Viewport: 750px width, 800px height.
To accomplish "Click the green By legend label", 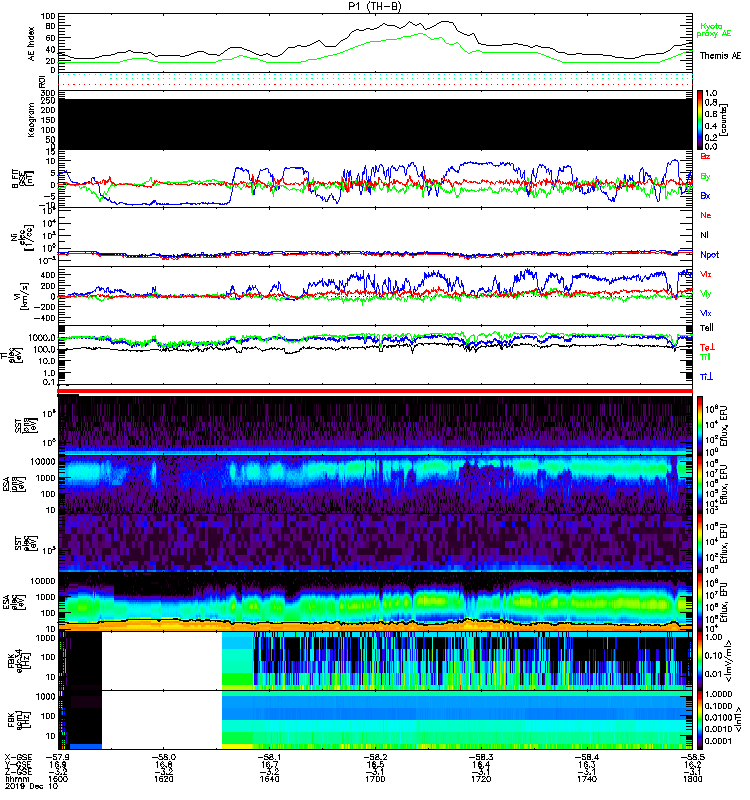I will 705,177.
